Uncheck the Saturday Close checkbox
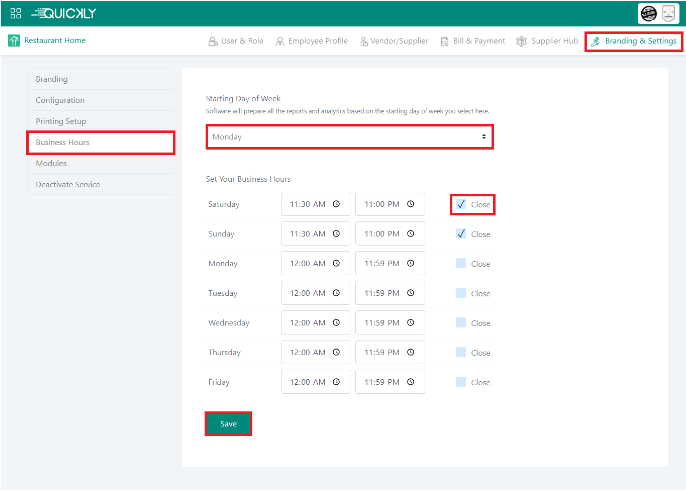This screenshot has height=492, width=686. pyautogui.click(x=460, y=204)
